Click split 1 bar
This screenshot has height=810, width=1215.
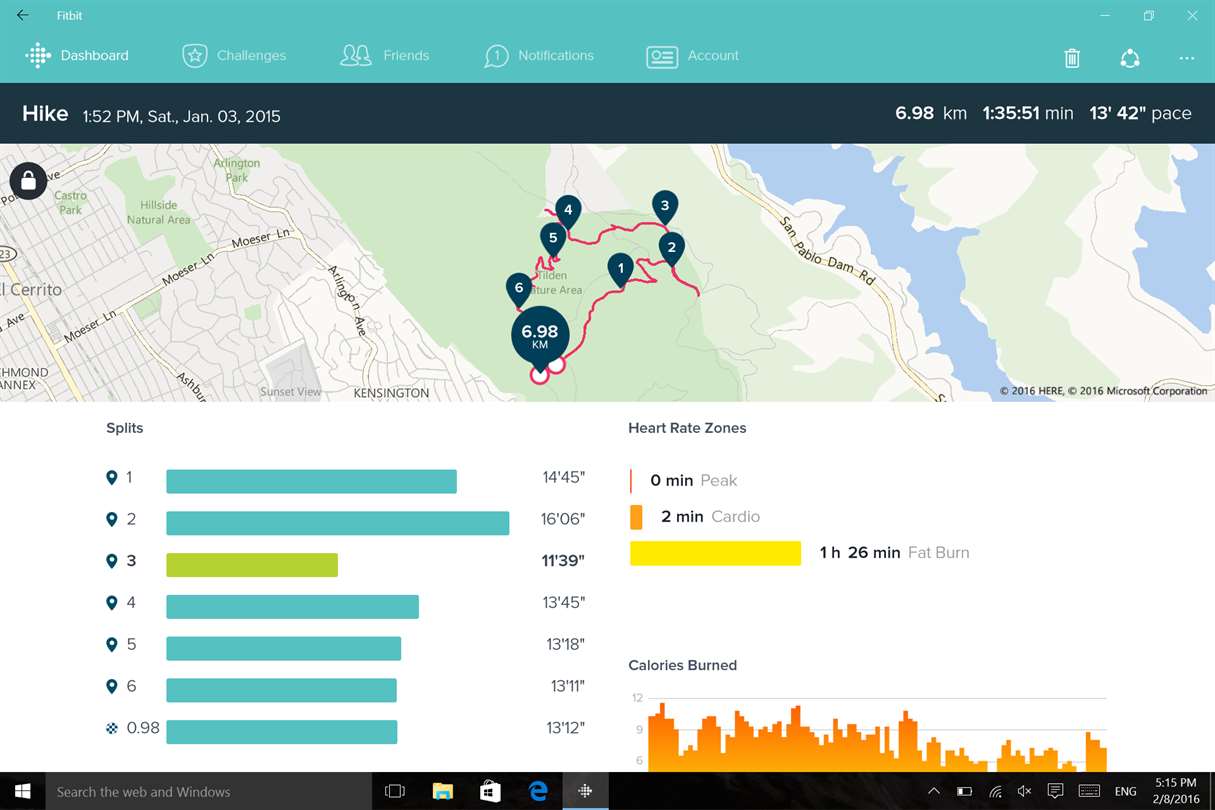pos(311,481)
